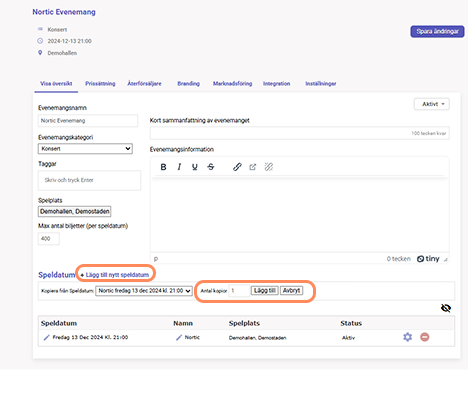Click the remove link icon in the editor
Screen dimensions: 475x399
pyautogui.click(x=269, y=167)
